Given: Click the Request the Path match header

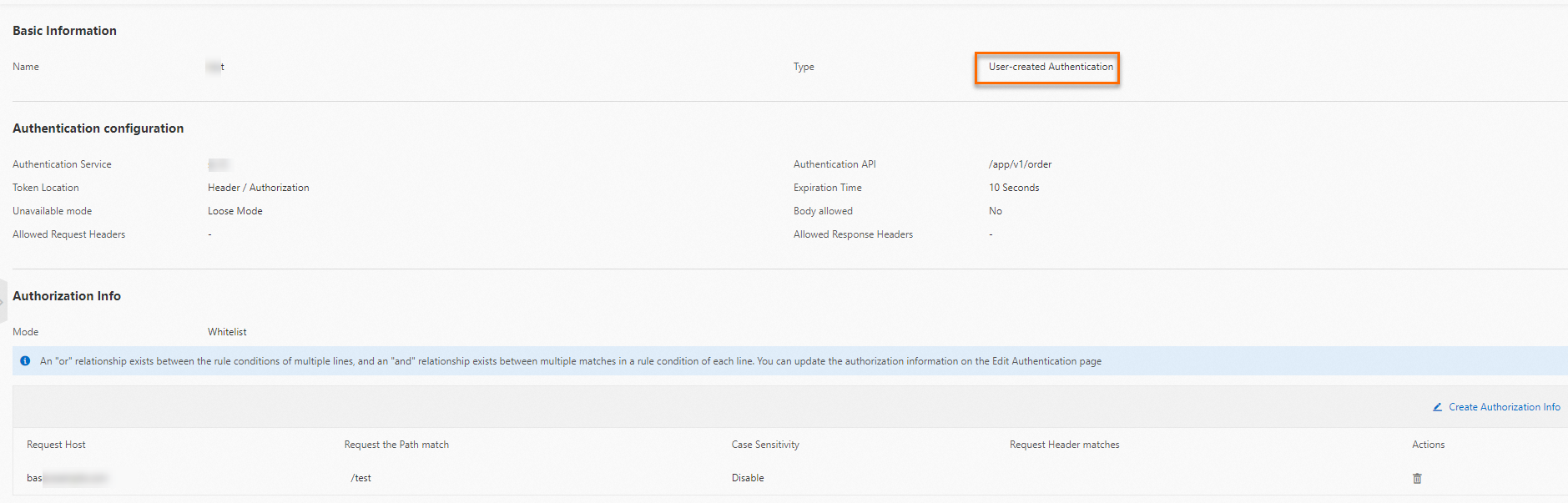Looking at the screenshot, I should (396, 445).
